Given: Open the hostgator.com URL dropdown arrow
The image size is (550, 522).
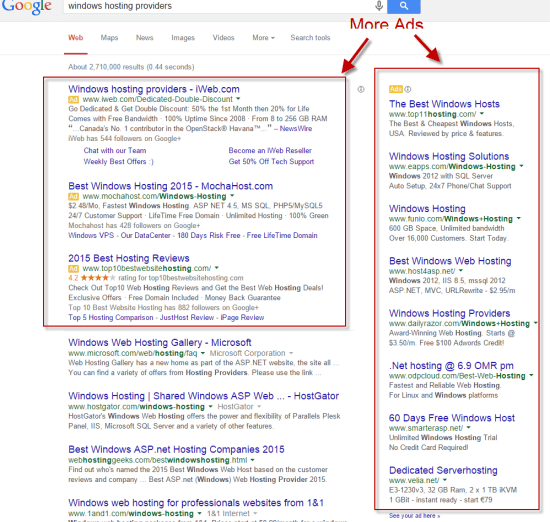Looking at the screenshot, I should [x=210, y=406].
